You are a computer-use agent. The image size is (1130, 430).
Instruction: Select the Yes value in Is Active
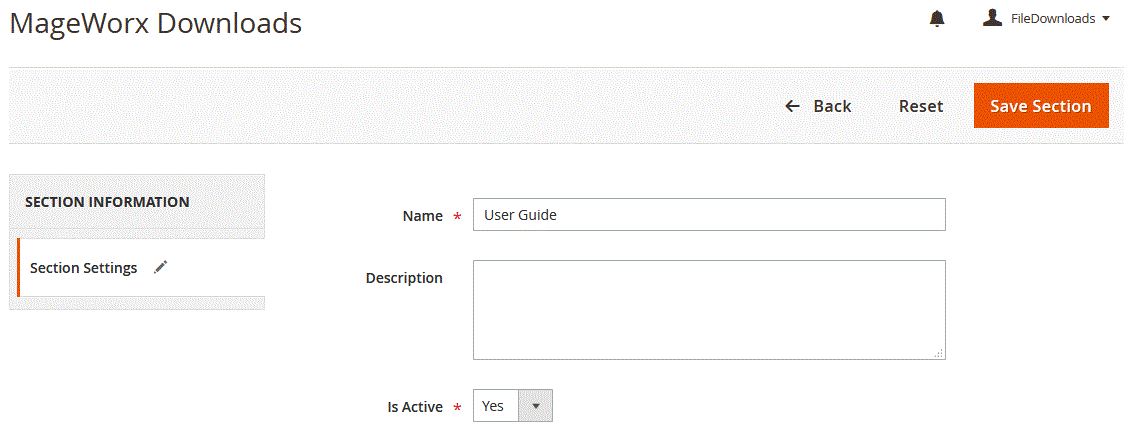493,406
